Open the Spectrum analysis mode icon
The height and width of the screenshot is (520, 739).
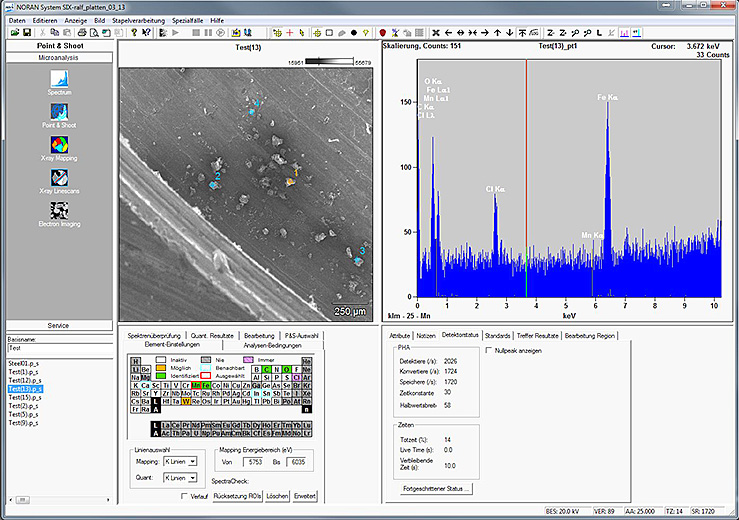[x=59, y=79]
